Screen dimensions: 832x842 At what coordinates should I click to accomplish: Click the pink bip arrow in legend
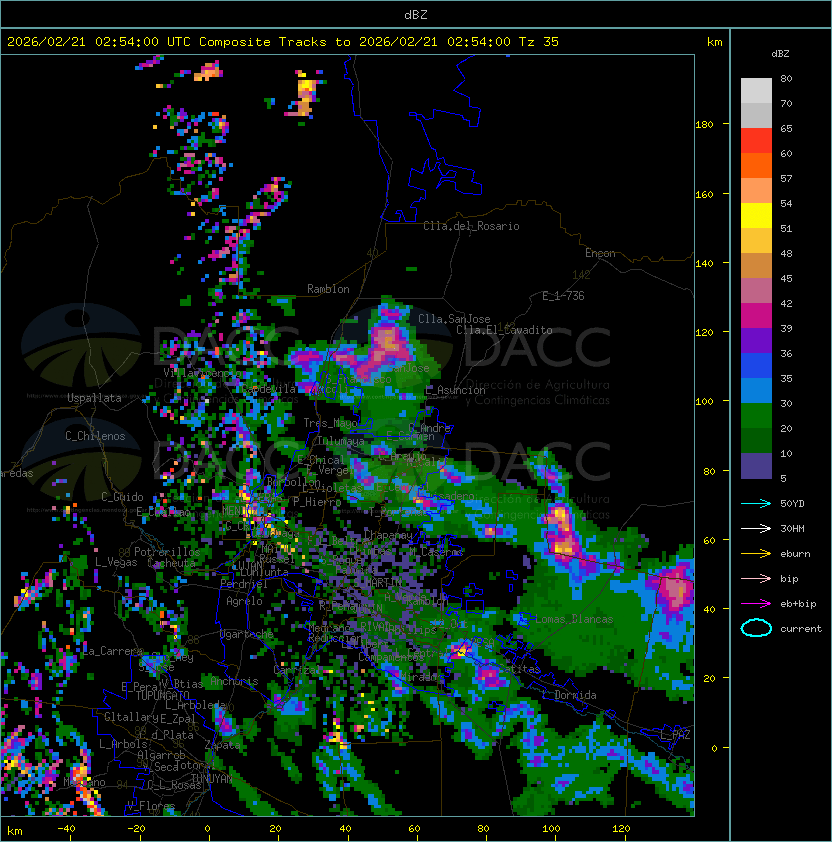pos(756,578)
